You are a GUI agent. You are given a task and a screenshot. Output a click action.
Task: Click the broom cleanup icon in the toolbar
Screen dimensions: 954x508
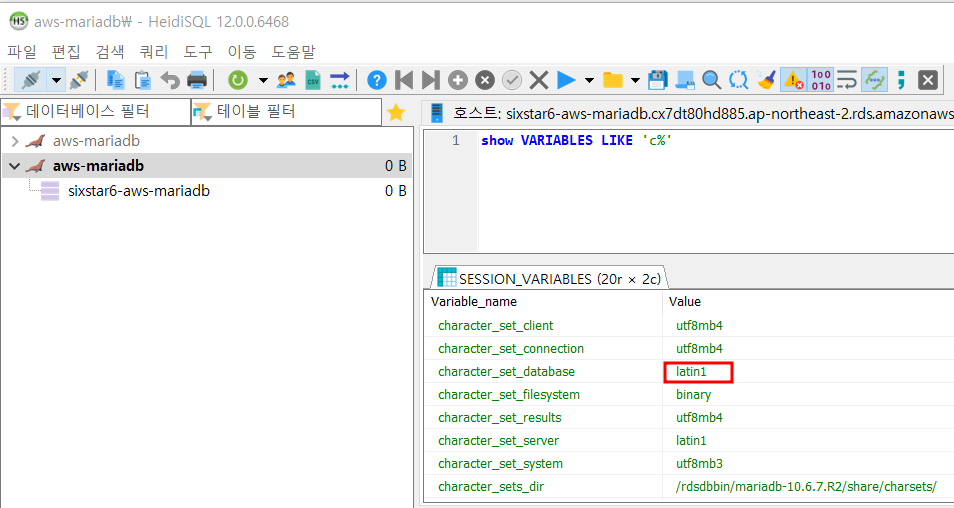[766, 80]
